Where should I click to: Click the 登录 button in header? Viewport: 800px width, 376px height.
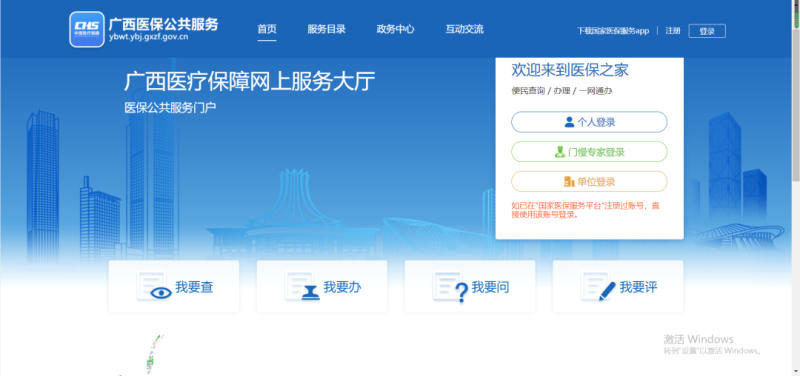[707, 31]
